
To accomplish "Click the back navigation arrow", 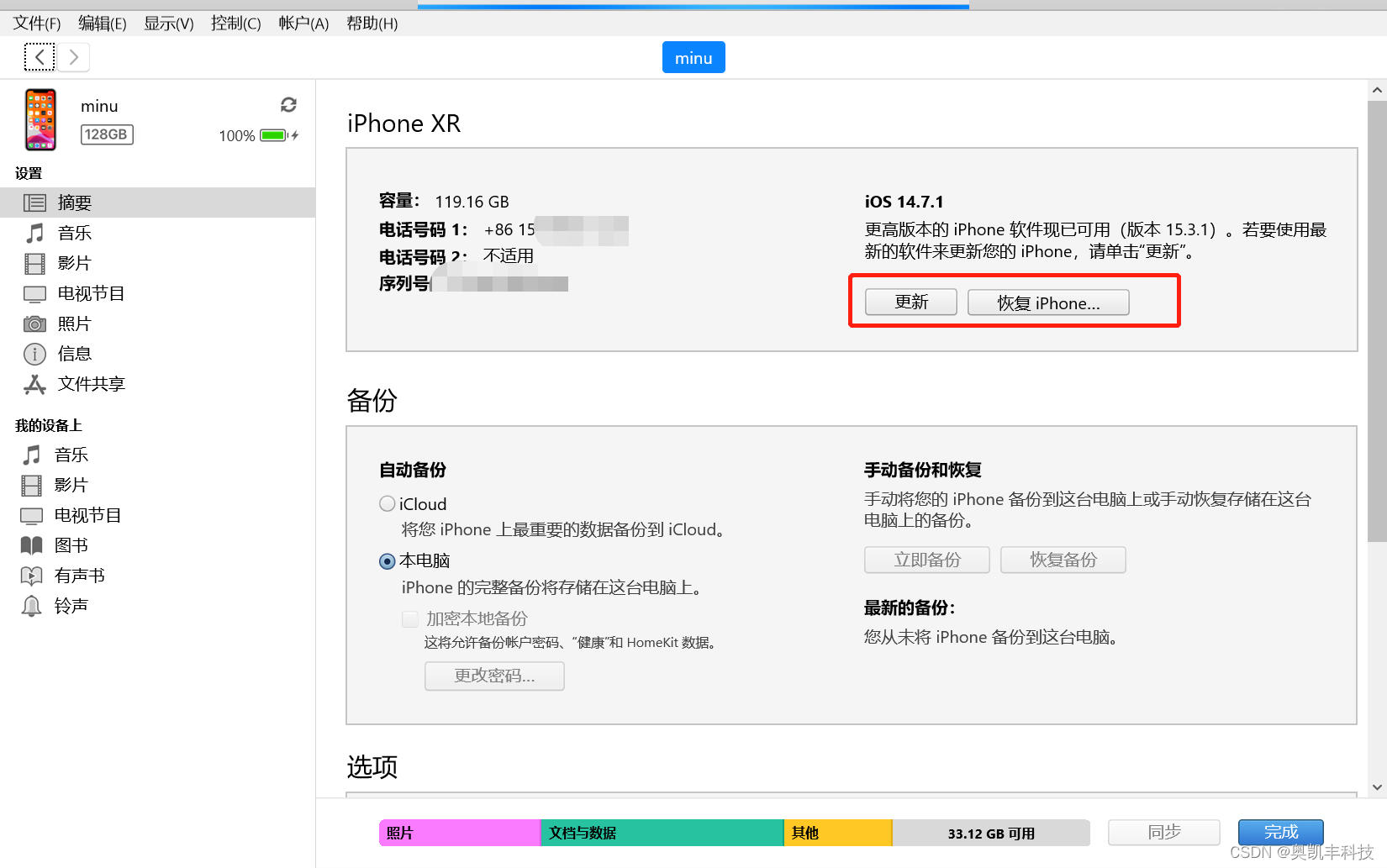I will point(40,56).
